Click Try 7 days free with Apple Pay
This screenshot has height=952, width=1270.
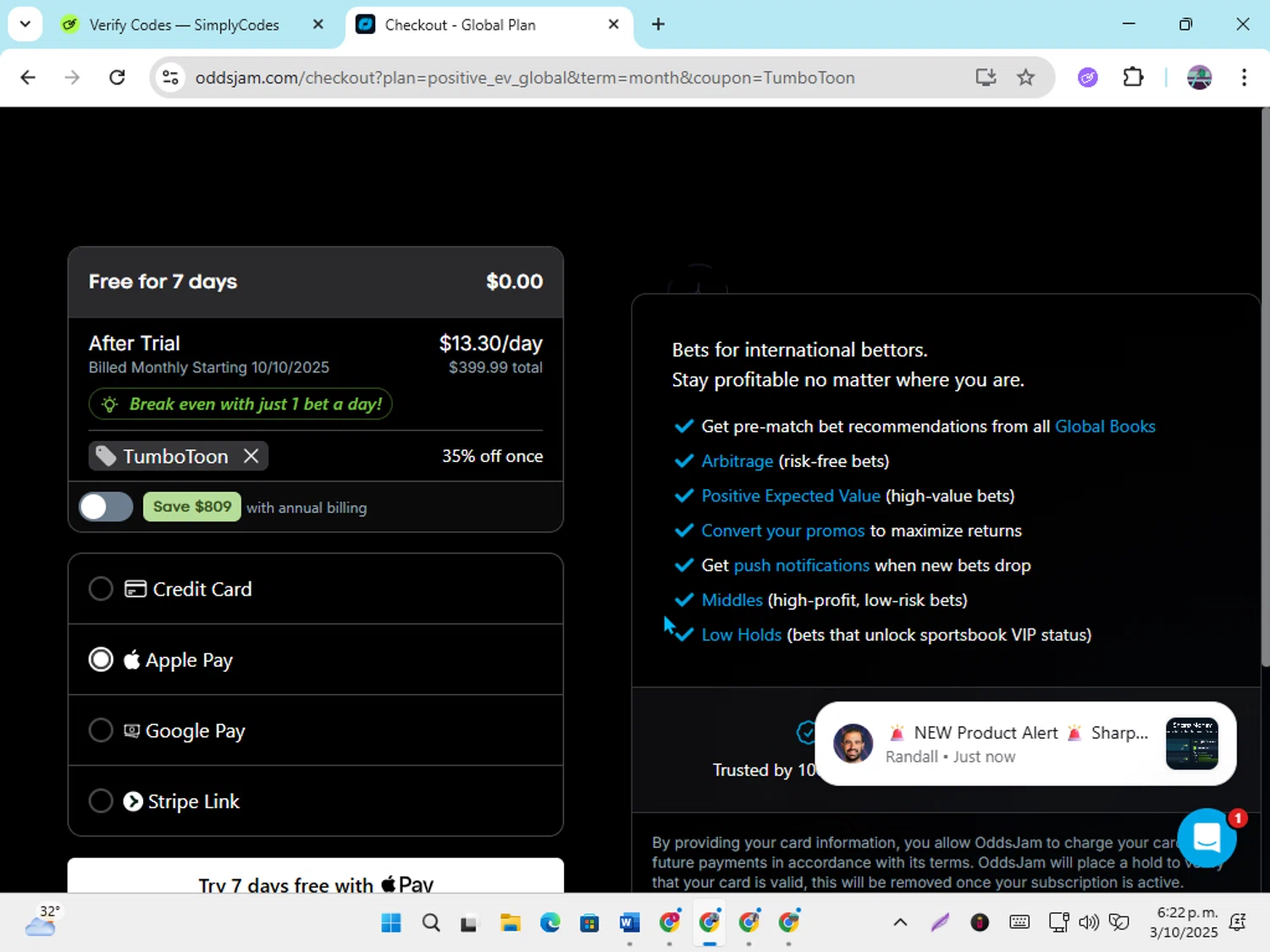[x=316, y=877]
